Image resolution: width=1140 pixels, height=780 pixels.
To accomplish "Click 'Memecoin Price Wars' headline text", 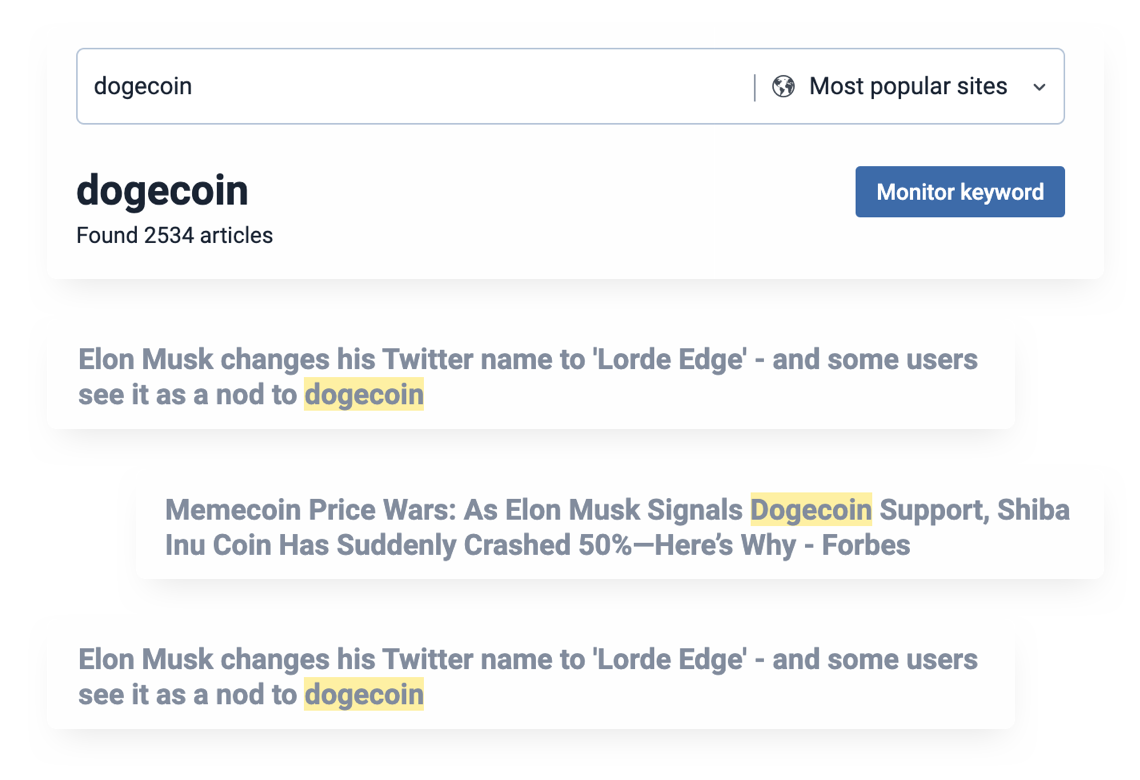I will [x=310, y=510].
